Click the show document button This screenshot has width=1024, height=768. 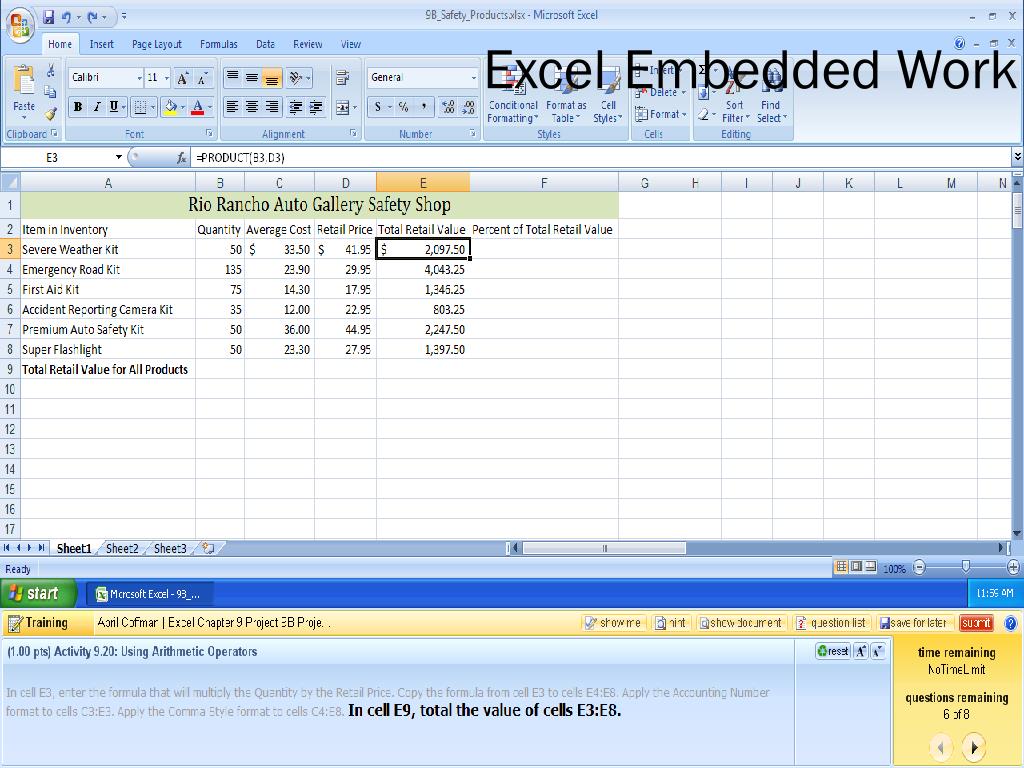pyautogui.click(x=741, y=623)
